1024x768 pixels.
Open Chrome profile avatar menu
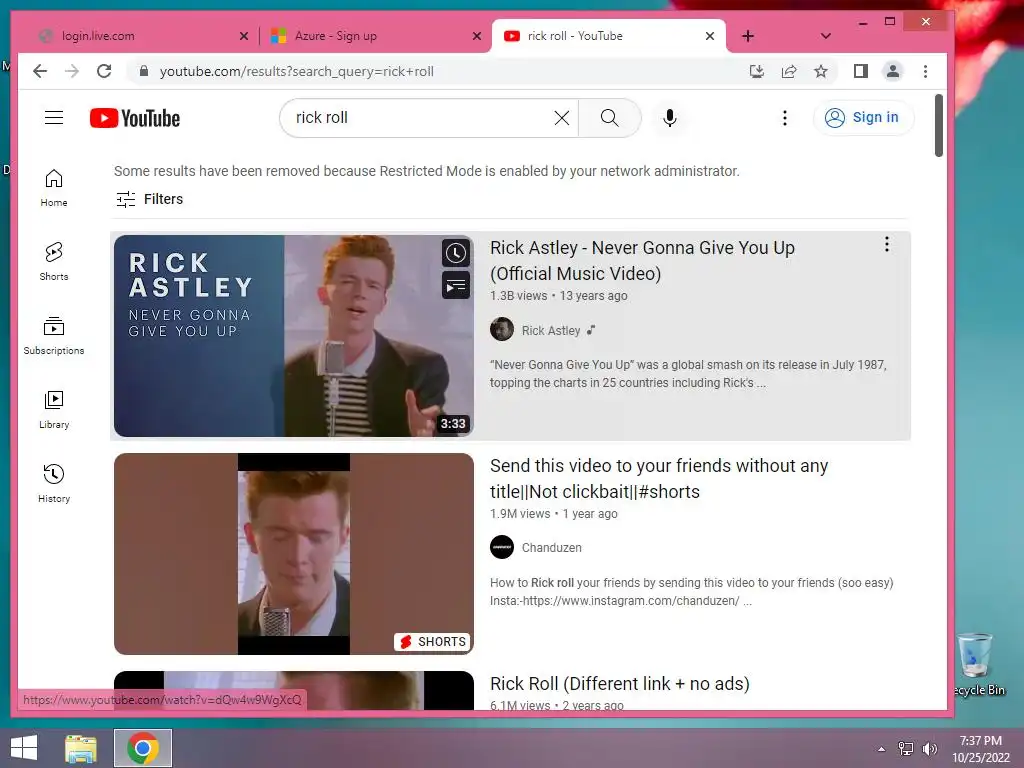pos(893,71)
